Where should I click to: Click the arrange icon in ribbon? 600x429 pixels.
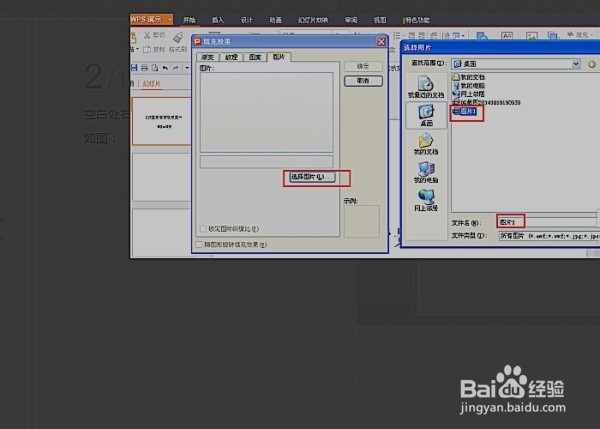[x=553, y=36]
